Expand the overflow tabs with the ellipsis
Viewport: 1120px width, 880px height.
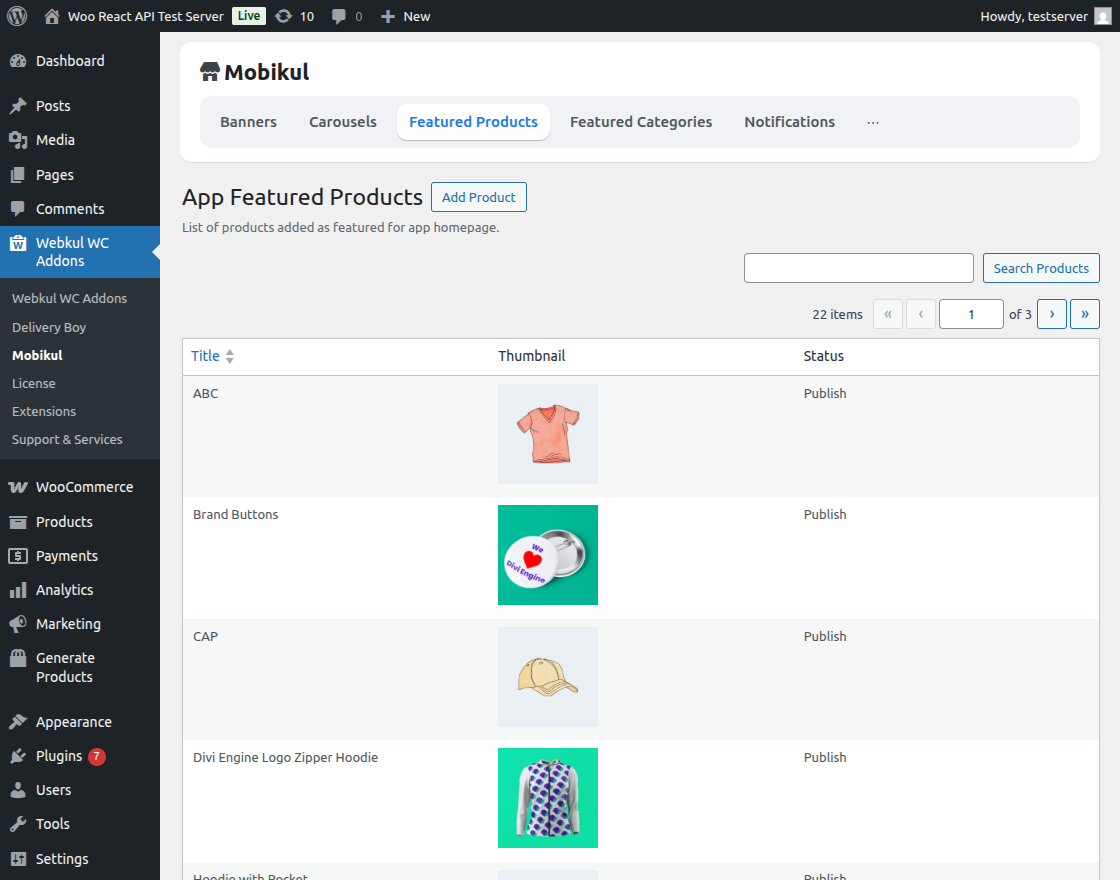(872, 122)
